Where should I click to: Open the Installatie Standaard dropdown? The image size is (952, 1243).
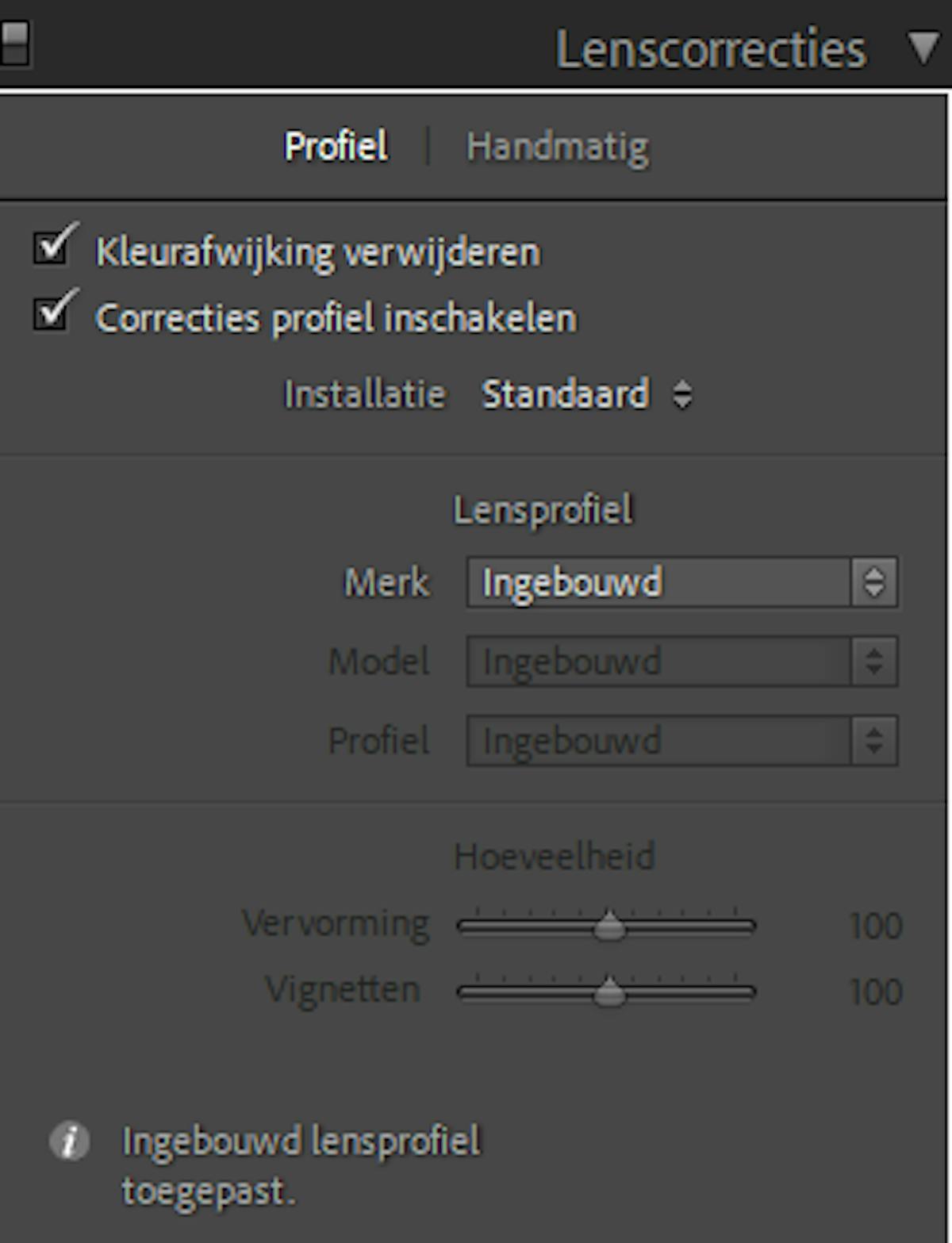[586, 394]
